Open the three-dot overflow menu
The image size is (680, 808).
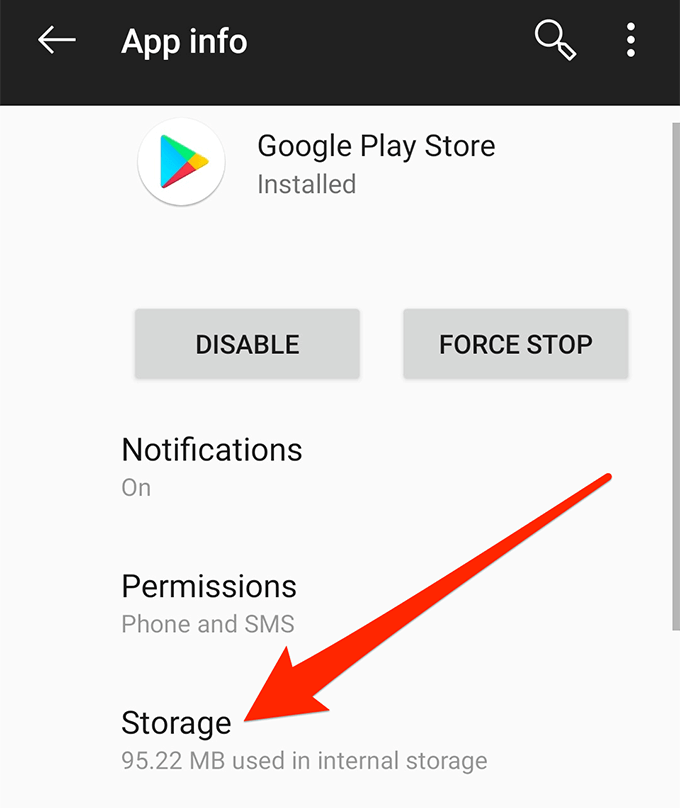(x=631, y=40)
